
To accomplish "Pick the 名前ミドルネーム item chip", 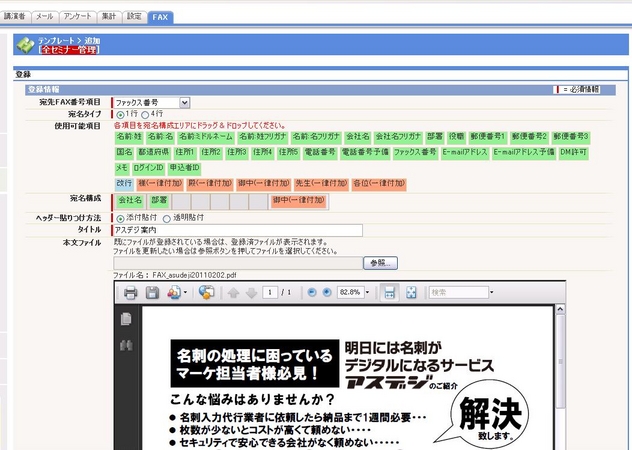I will [x=206, y=137].
